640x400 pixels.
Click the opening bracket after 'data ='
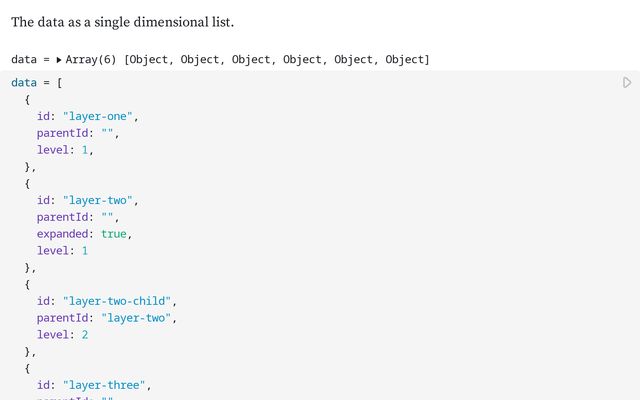click(59, 83)
